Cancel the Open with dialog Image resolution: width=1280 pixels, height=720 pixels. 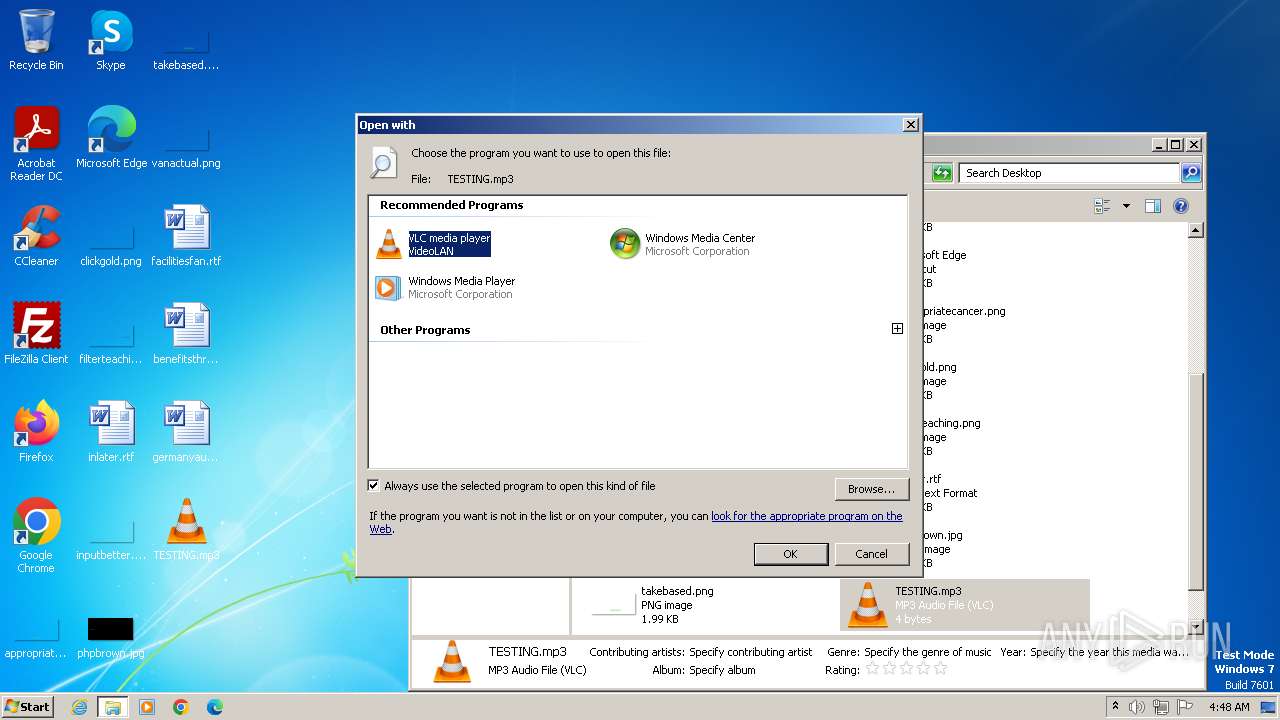(x=871, y=554)
